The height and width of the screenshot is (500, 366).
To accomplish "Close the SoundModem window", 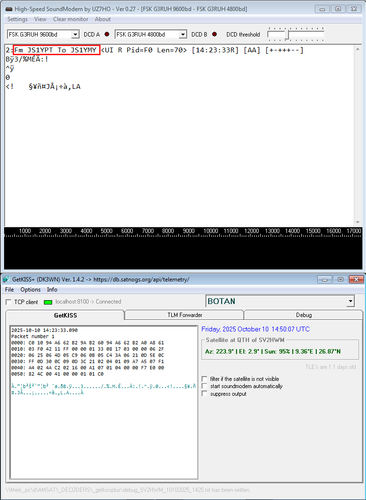I will [x=354, y=9].
